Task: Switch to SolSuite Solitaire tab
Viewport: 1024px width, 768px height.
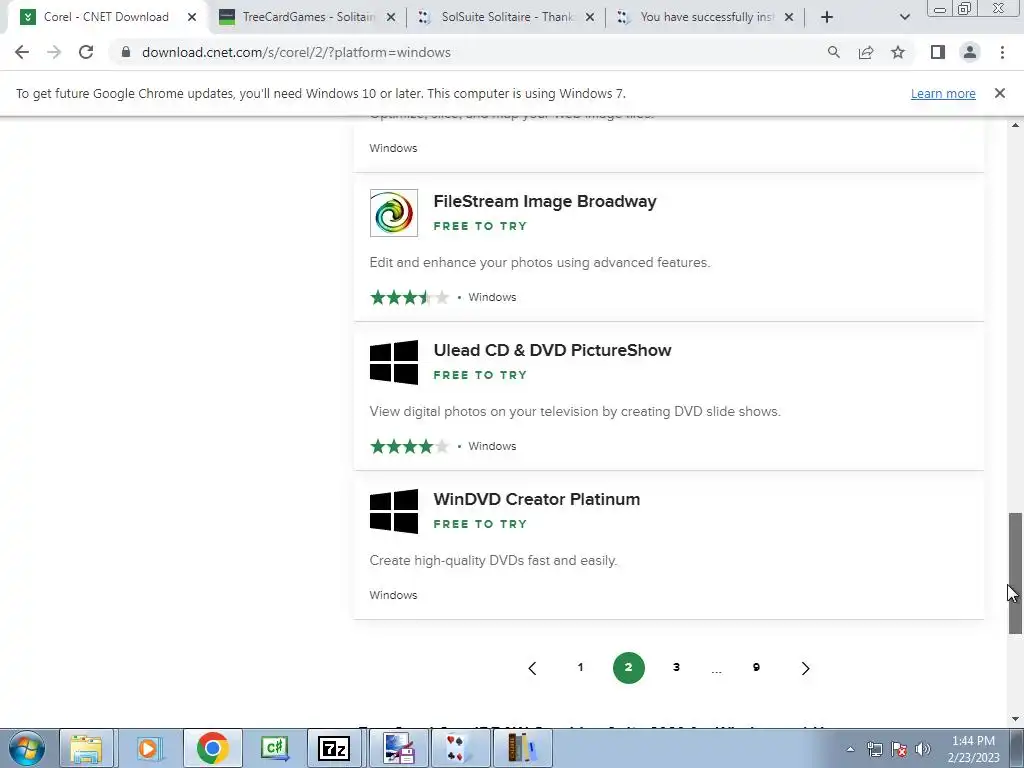Action: (507, 17)
